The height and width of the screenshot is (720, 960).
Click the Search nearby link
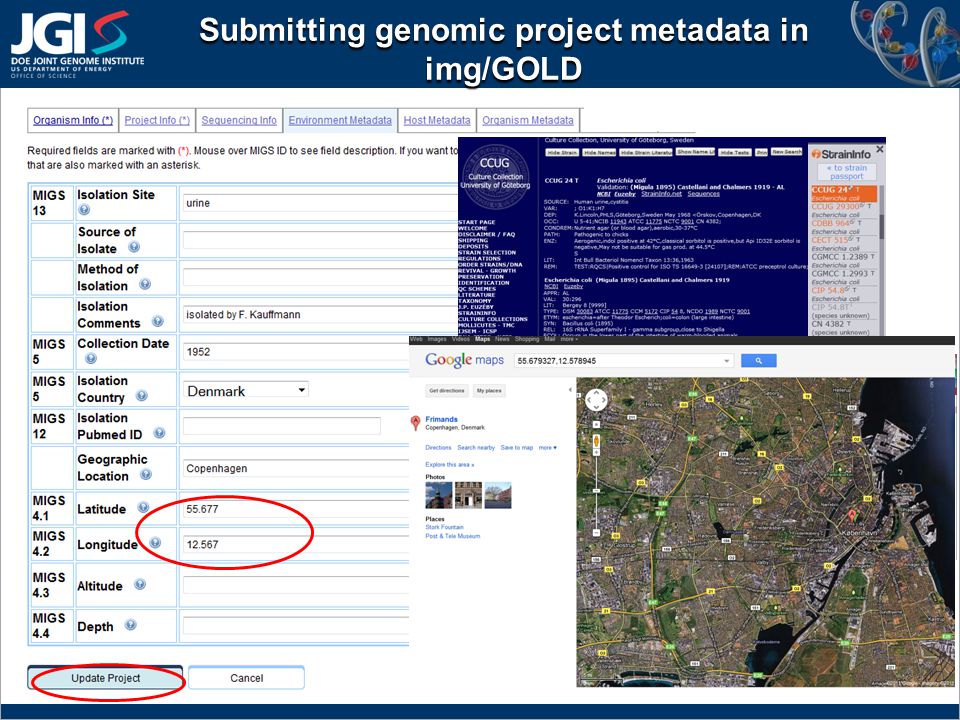coord(476,448)
